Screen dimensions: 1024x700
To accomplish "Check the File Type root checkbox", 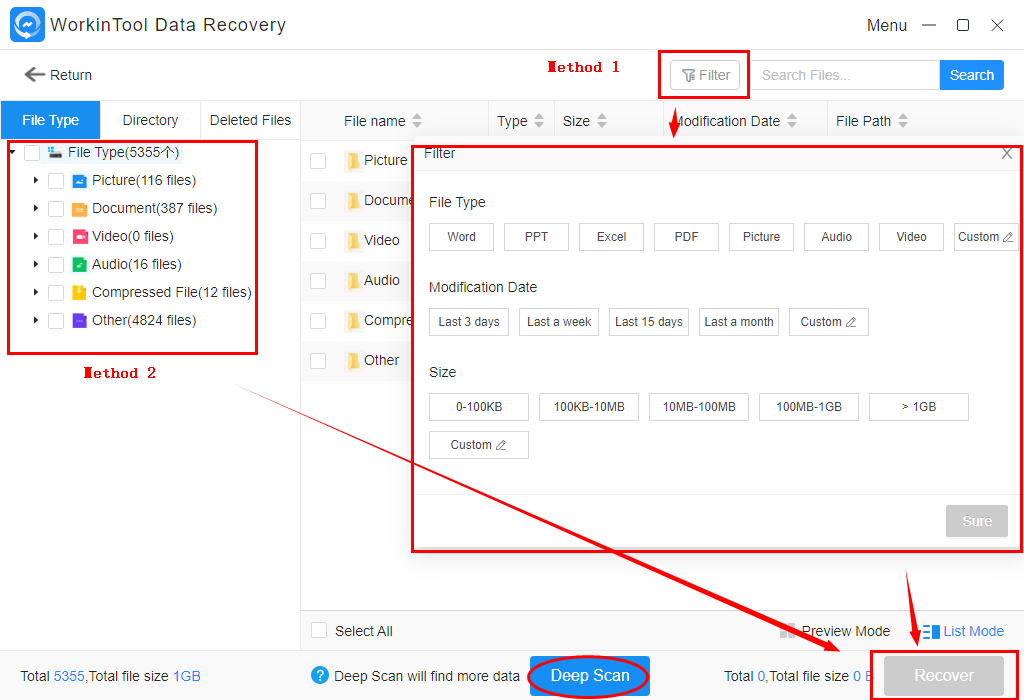I will [32, 153].
